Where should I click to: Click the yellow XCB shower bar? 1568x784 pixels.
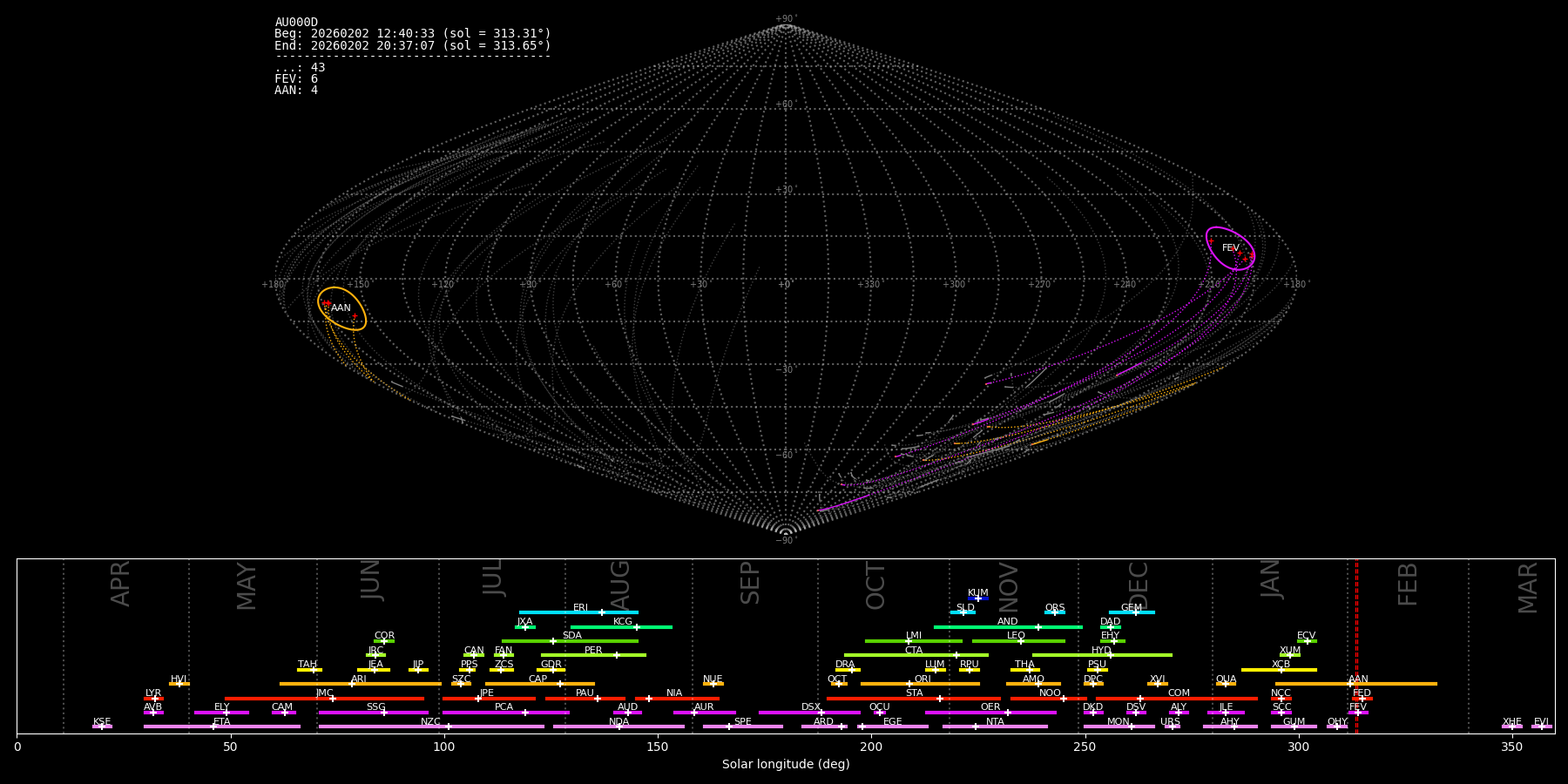tap(1279, 670)
